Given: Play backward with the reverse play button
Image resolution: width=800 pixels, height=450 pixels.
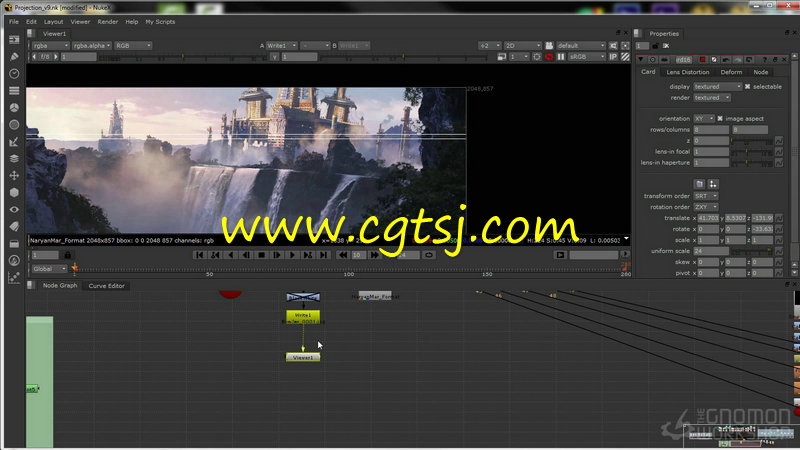Looking at the screenshot, I should (x=231, y=255).
